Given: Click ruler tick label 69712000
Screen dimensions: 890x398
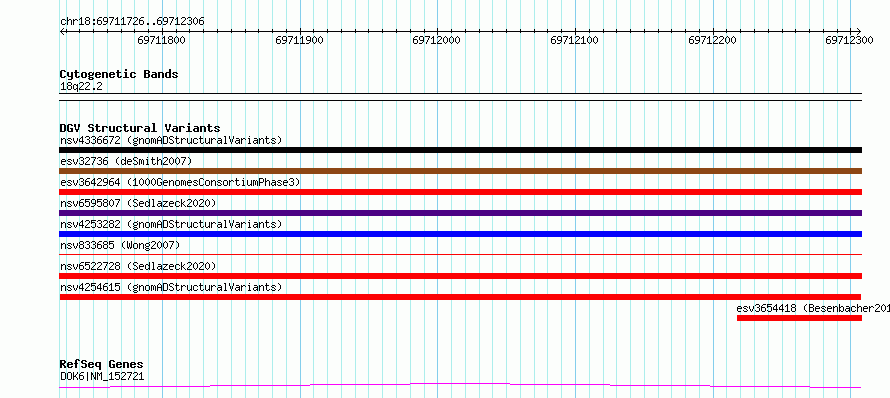Looking at the screenshot, I should click(x=436, y=41).
